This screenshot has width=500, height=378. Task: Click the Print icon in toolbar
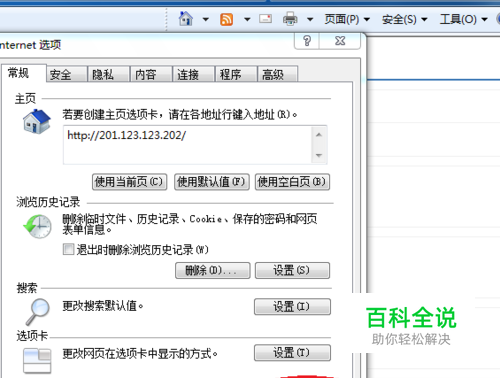click(x=290, y=19)
